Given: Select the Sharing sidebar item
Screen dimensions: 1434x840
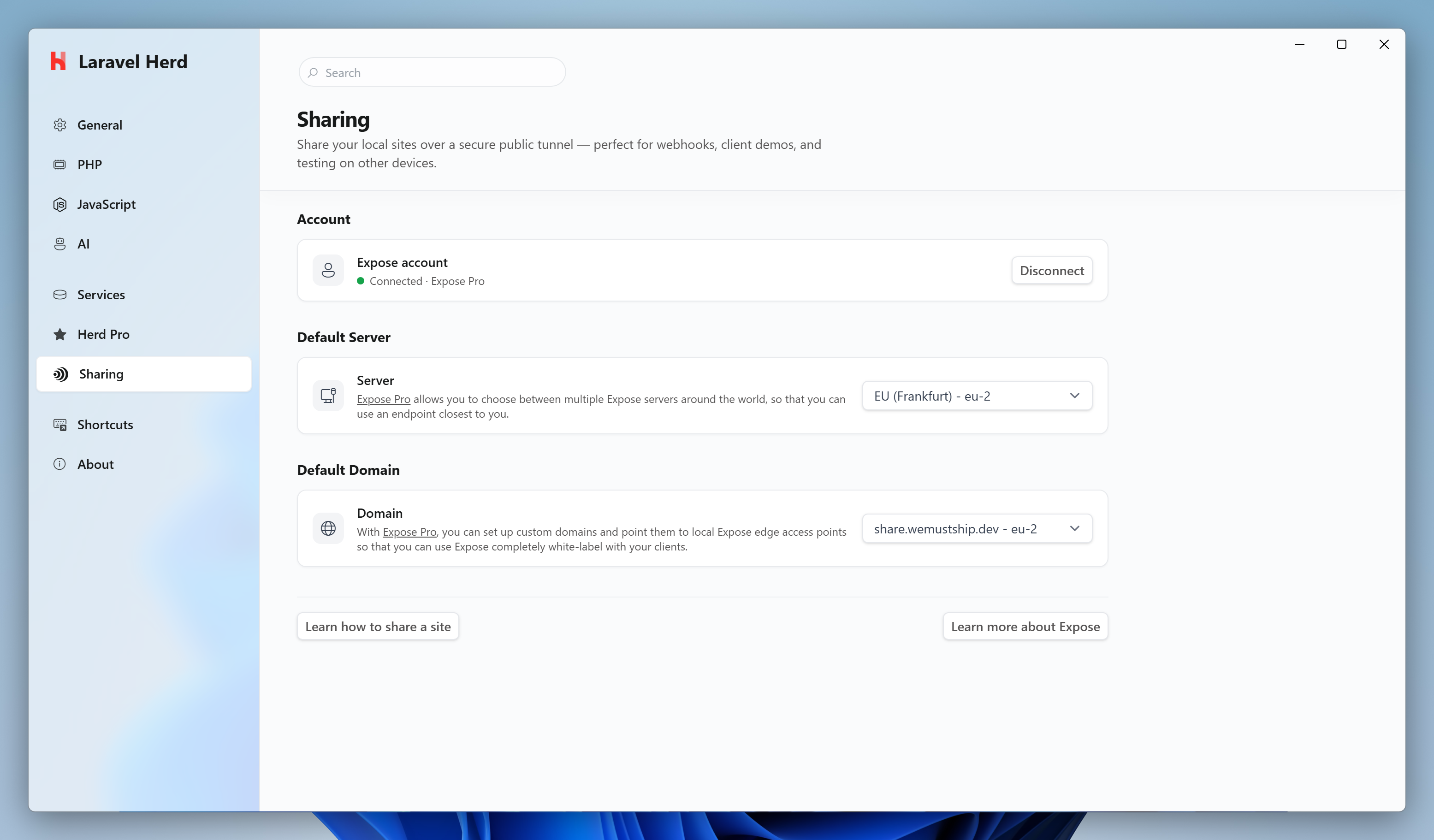Looking at the screenshot, I should [x=143, y=374].
